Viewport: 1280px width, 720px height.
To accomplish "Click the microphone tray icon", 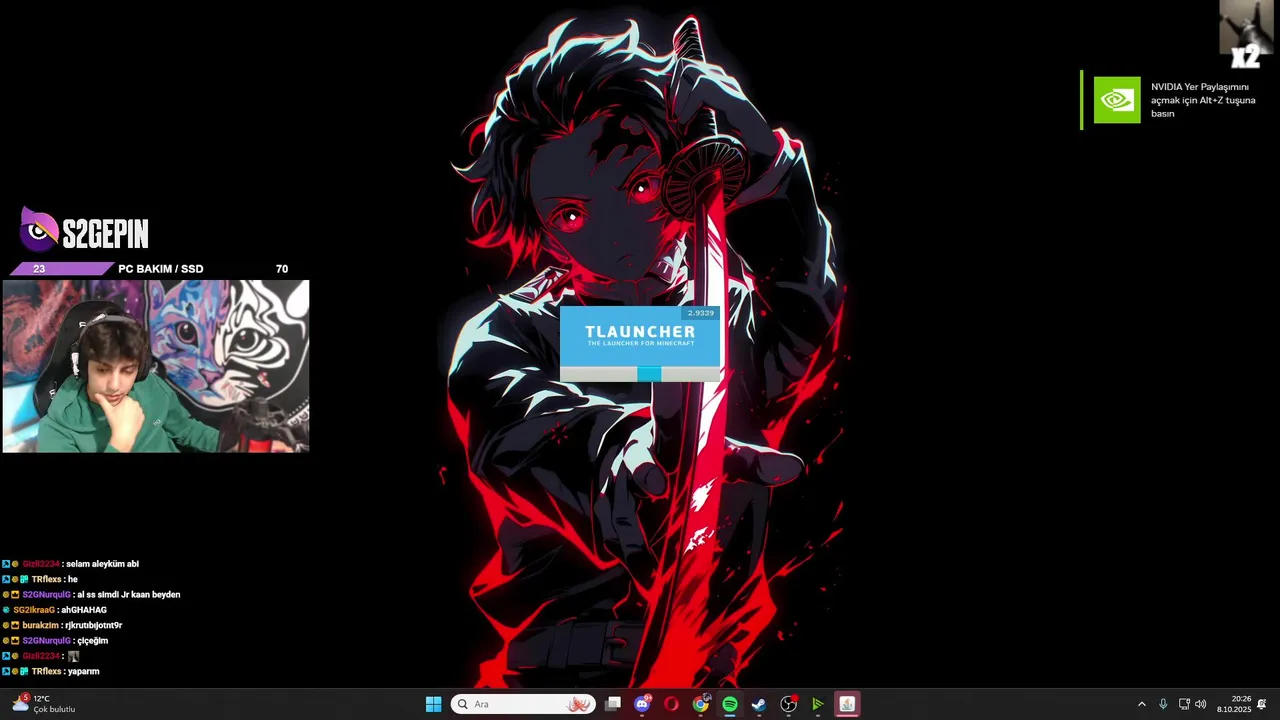I will tap(1163, 704).
